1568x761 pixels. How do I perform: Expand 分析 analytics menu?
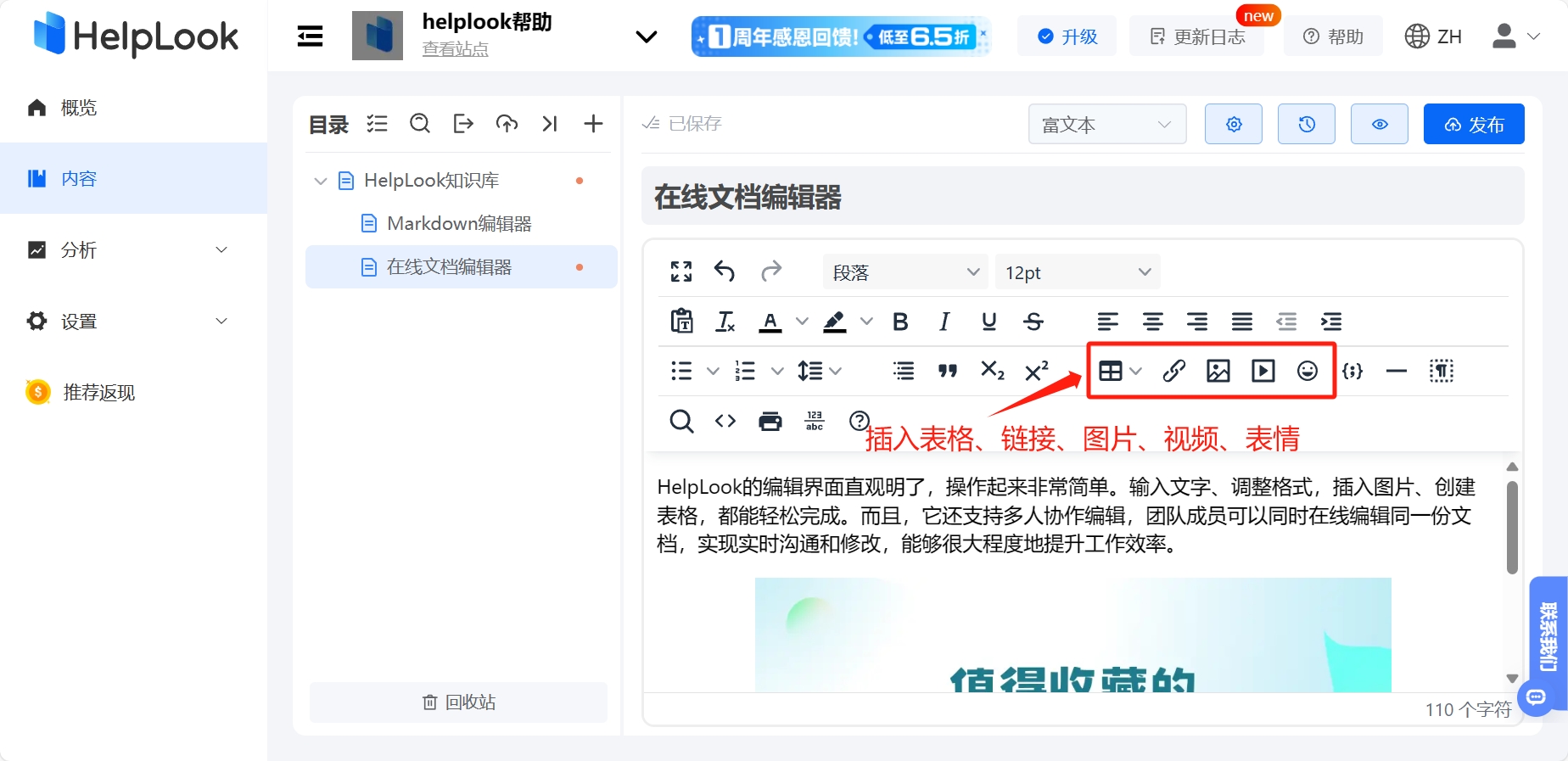click(x=134, y=249)
